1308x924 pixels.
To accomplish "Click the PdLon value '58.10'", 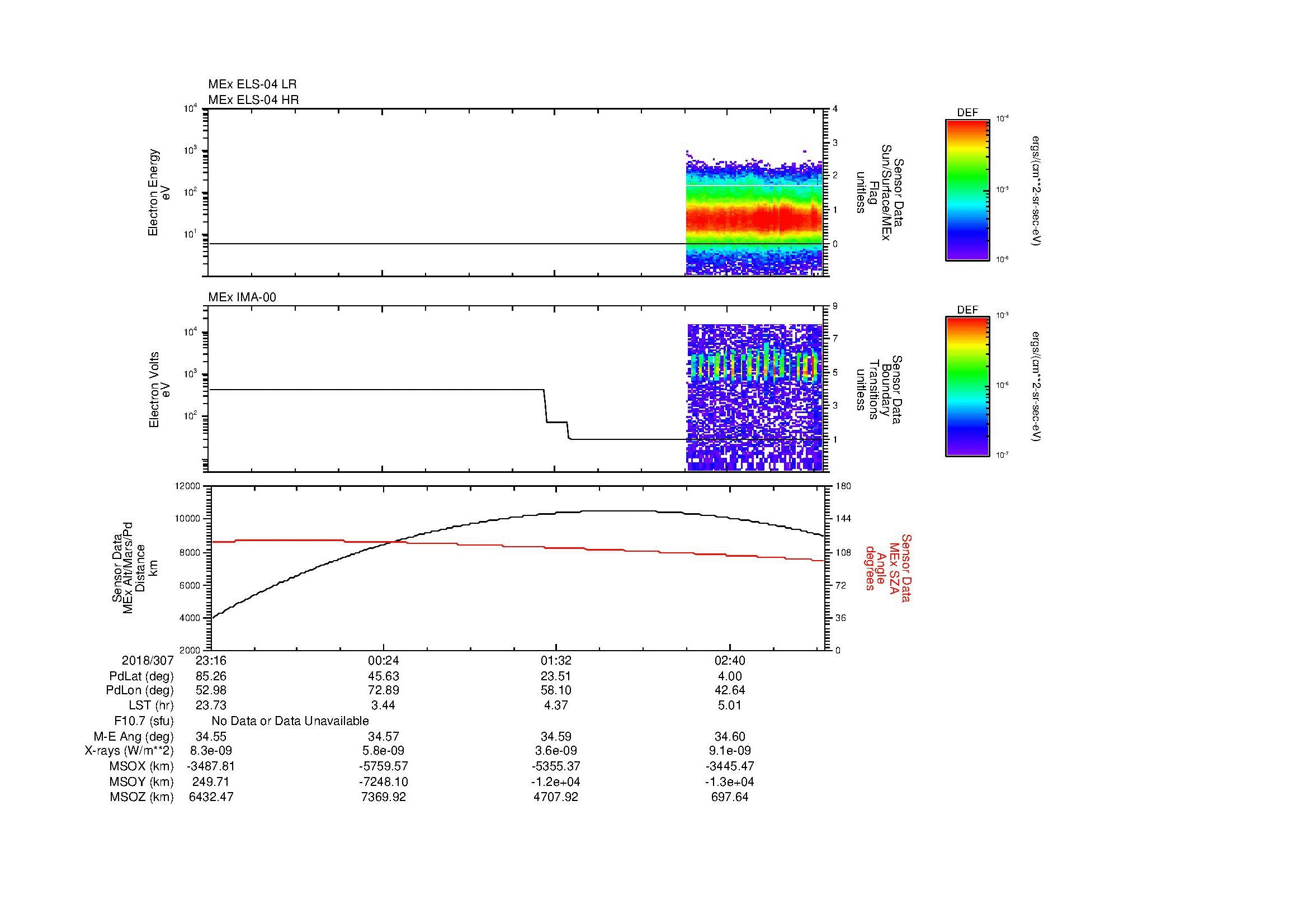I will (x=556, y=690).
